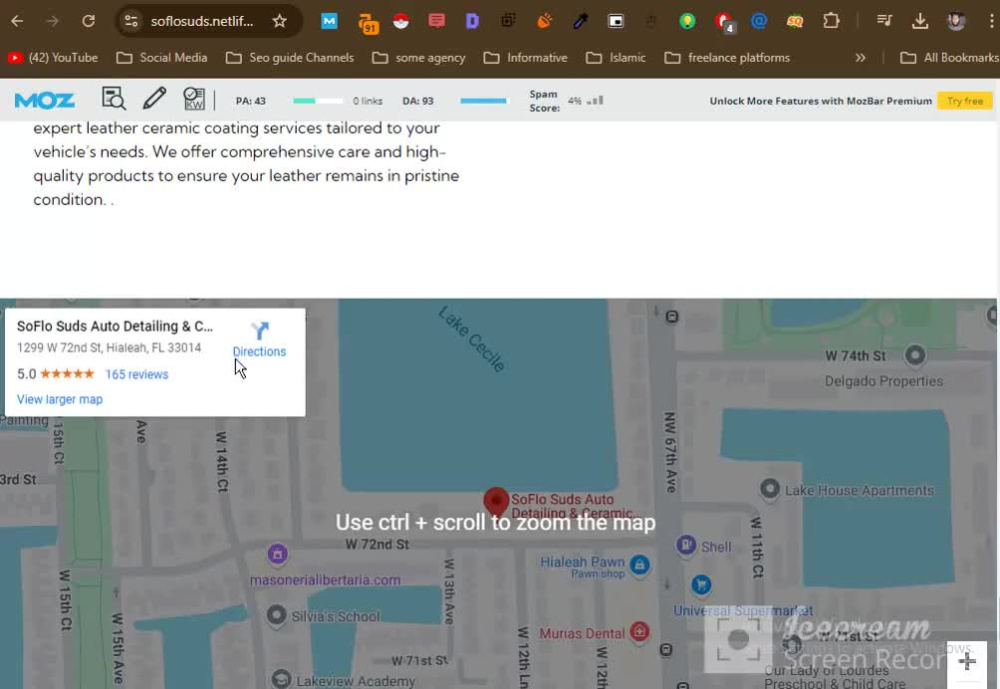Open the 165 reviews link
1000x689 pixels.
click(136, 374)
